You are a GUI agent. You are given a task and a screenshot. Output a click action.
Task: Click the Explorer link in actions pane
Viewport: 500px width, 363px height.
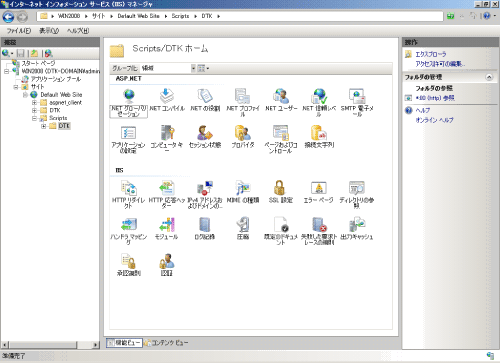430,54
